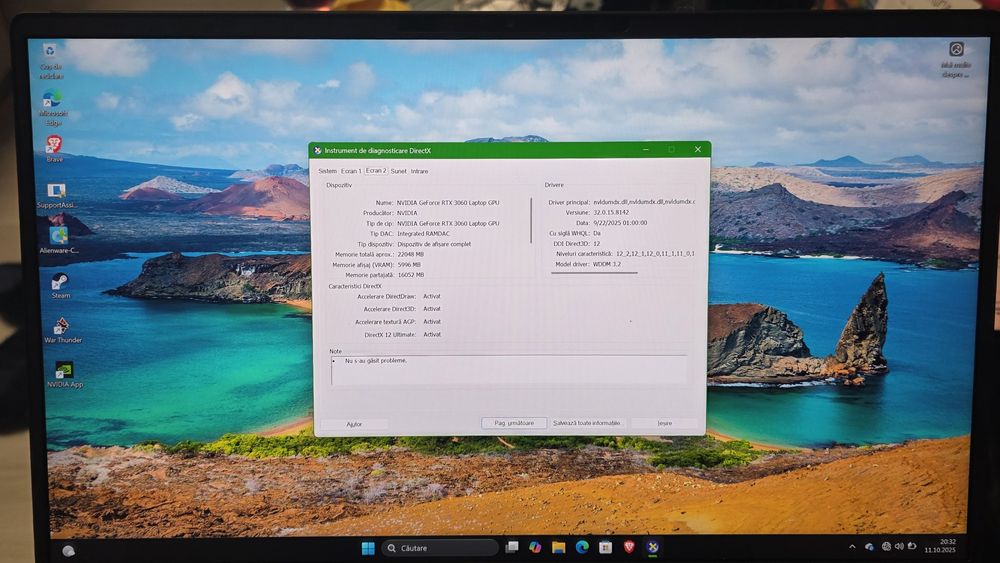The height and width of the screenshot is (563, 1000).
Task: Click the OneDrive cloud tray icon
Action: pos(869,546)
